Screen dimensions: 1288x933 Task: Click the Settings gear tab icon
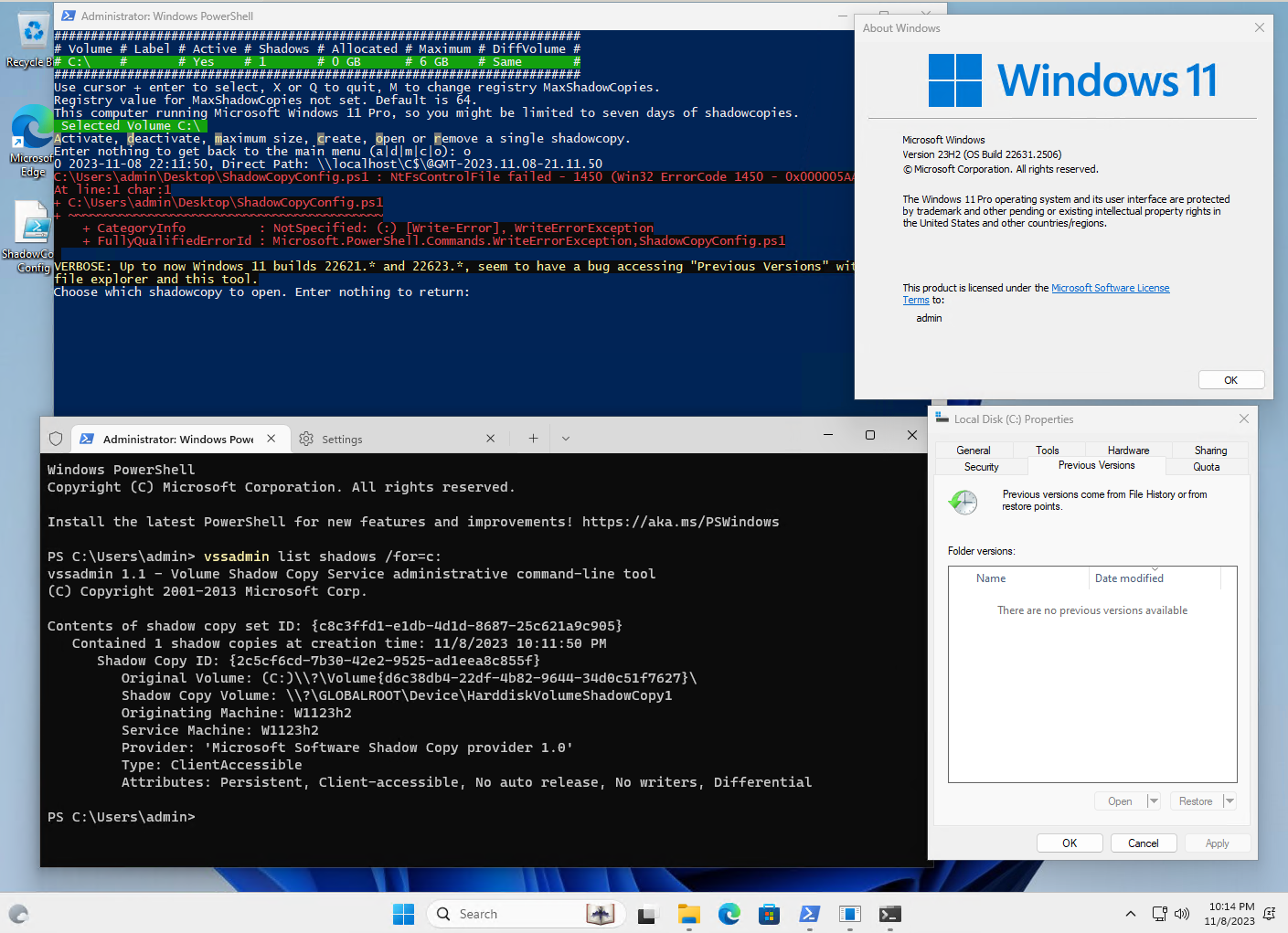tap(306, 439)
